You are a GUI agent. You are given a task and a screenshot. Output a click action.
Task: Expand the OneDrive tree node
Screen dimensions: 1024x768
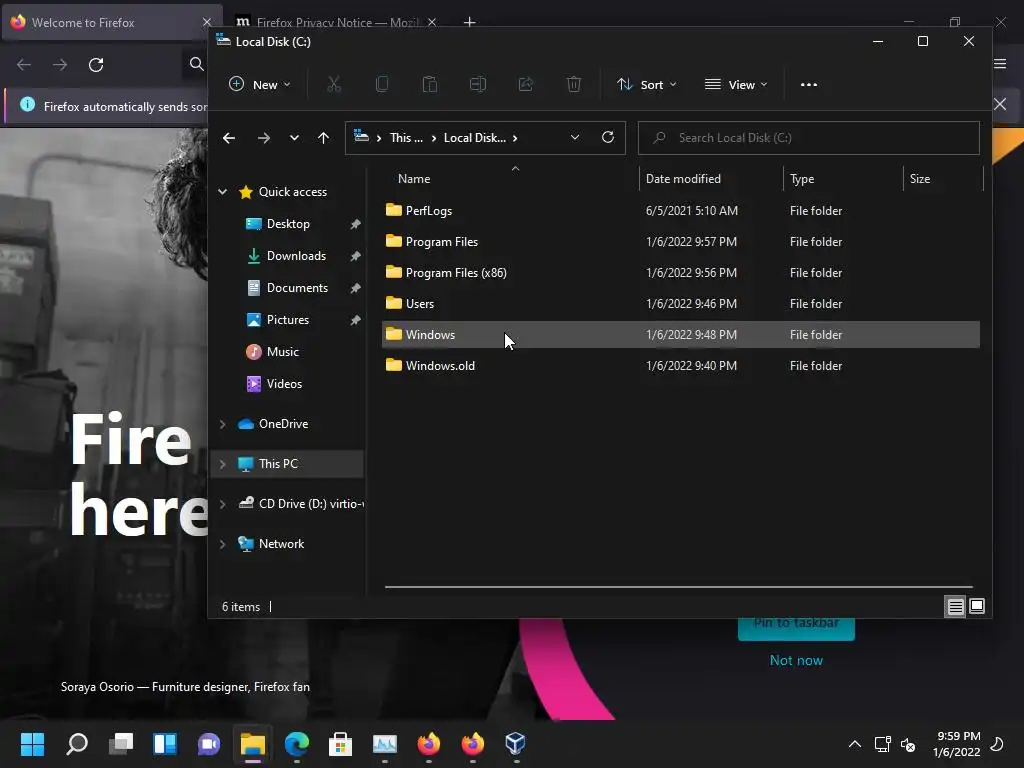pyautogui.click(x=223, y=424)
